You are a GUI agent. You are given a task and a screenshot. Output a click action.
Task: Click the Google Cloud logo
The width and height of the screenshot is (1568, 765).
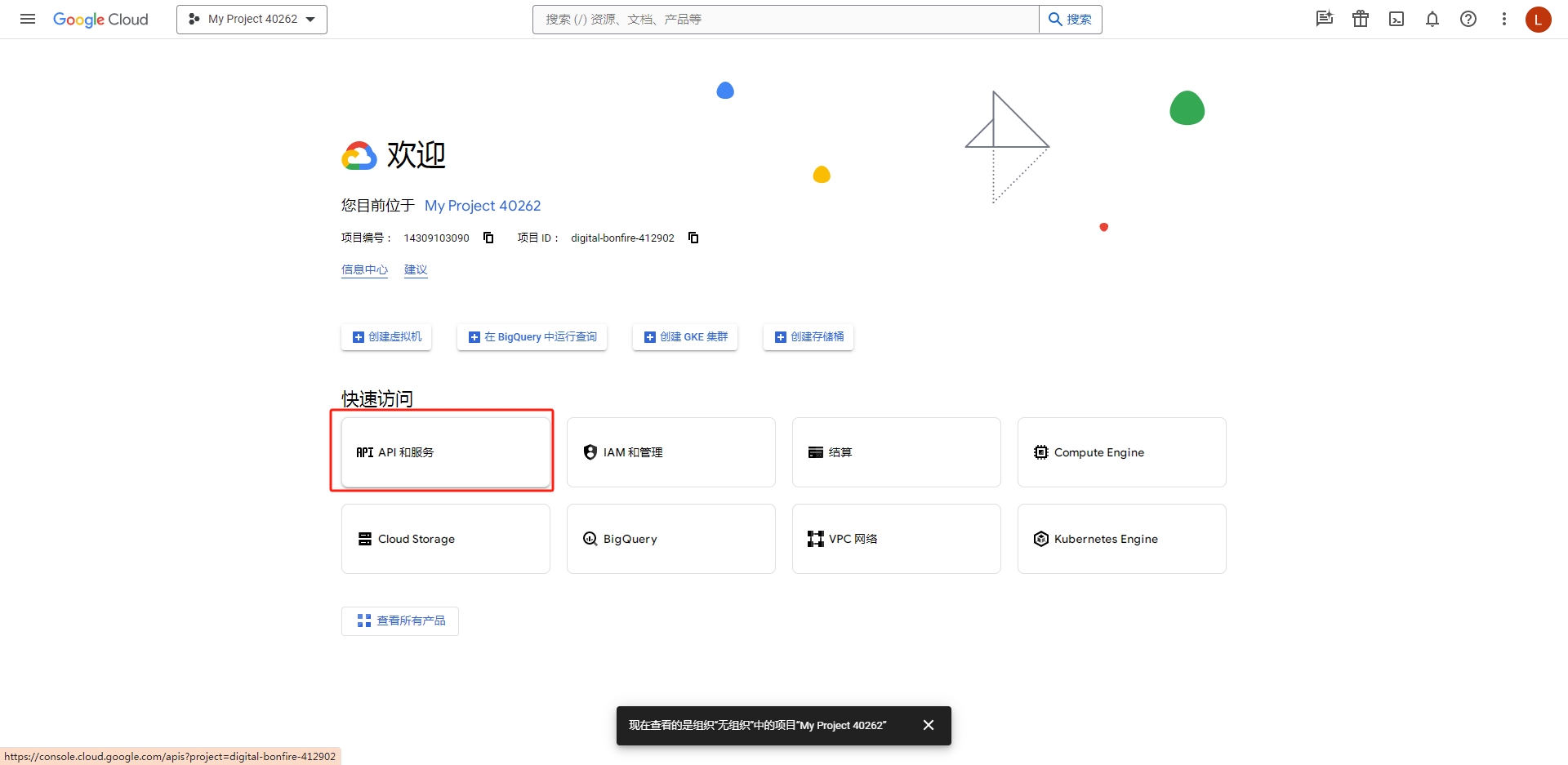[x=100, y=19]
